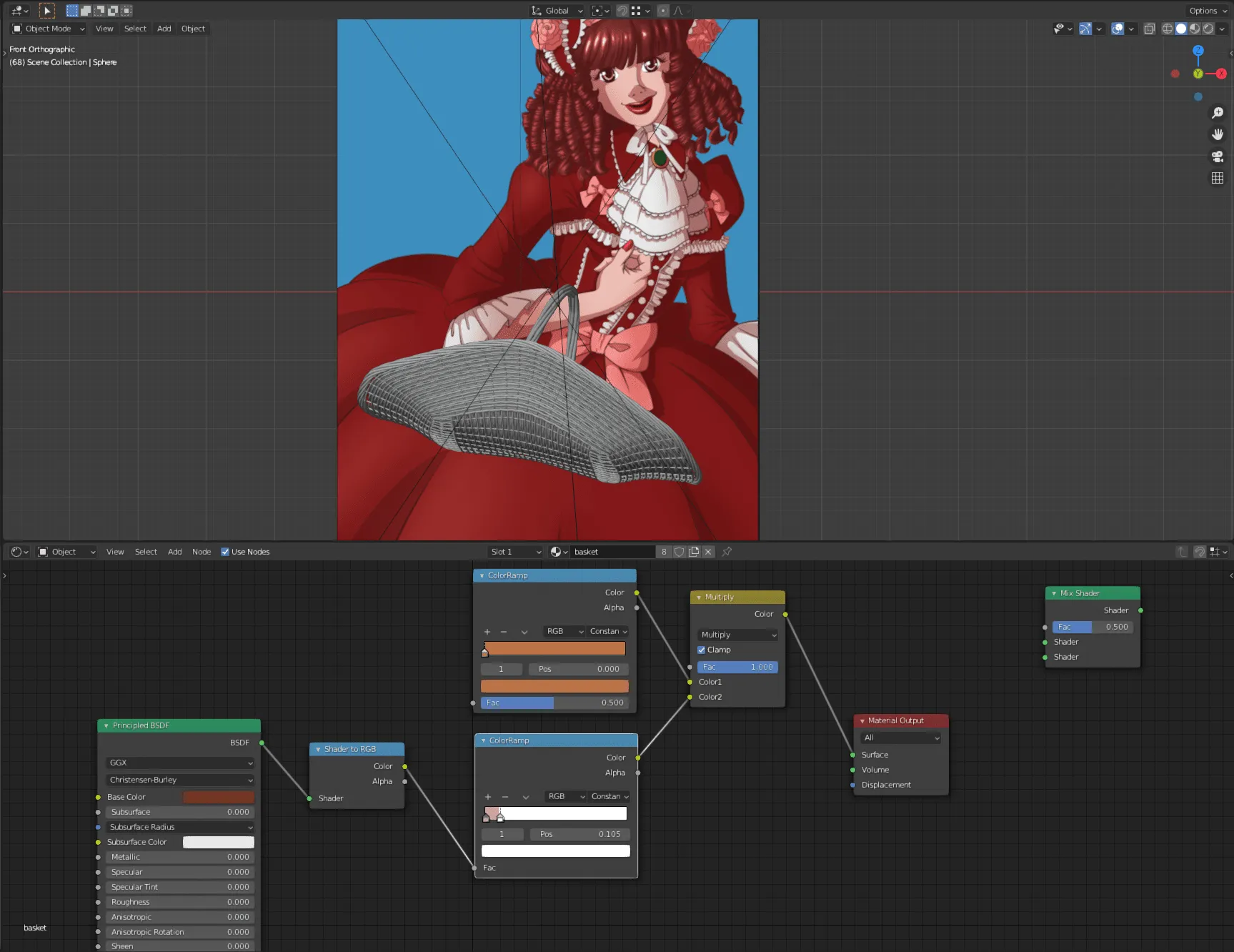The height and width of the screenshot is (952, 1234).
Task: Open the Object Mode dropdown
Action: point(49,29)
